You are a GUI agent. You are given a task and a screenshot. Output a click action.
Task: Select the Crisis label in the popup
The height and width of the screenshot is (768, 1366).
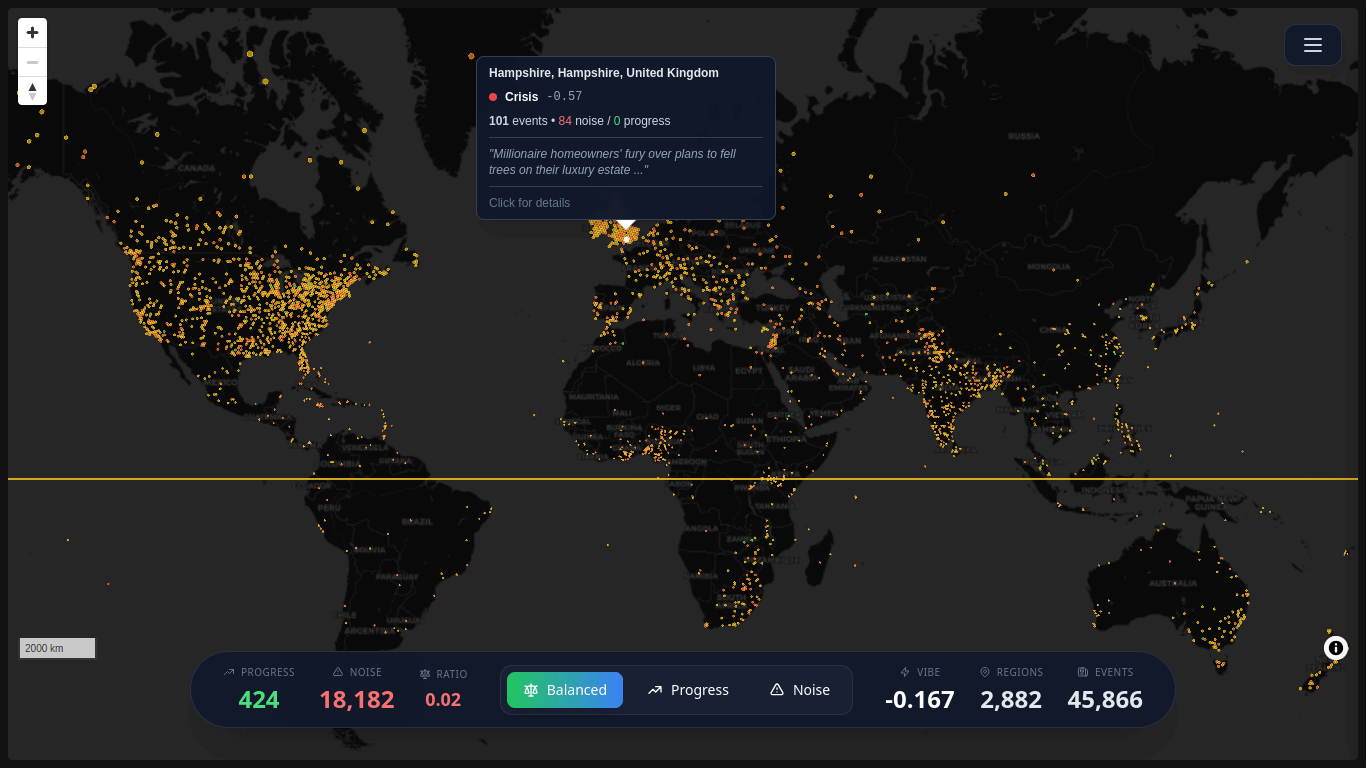(521, 96)
